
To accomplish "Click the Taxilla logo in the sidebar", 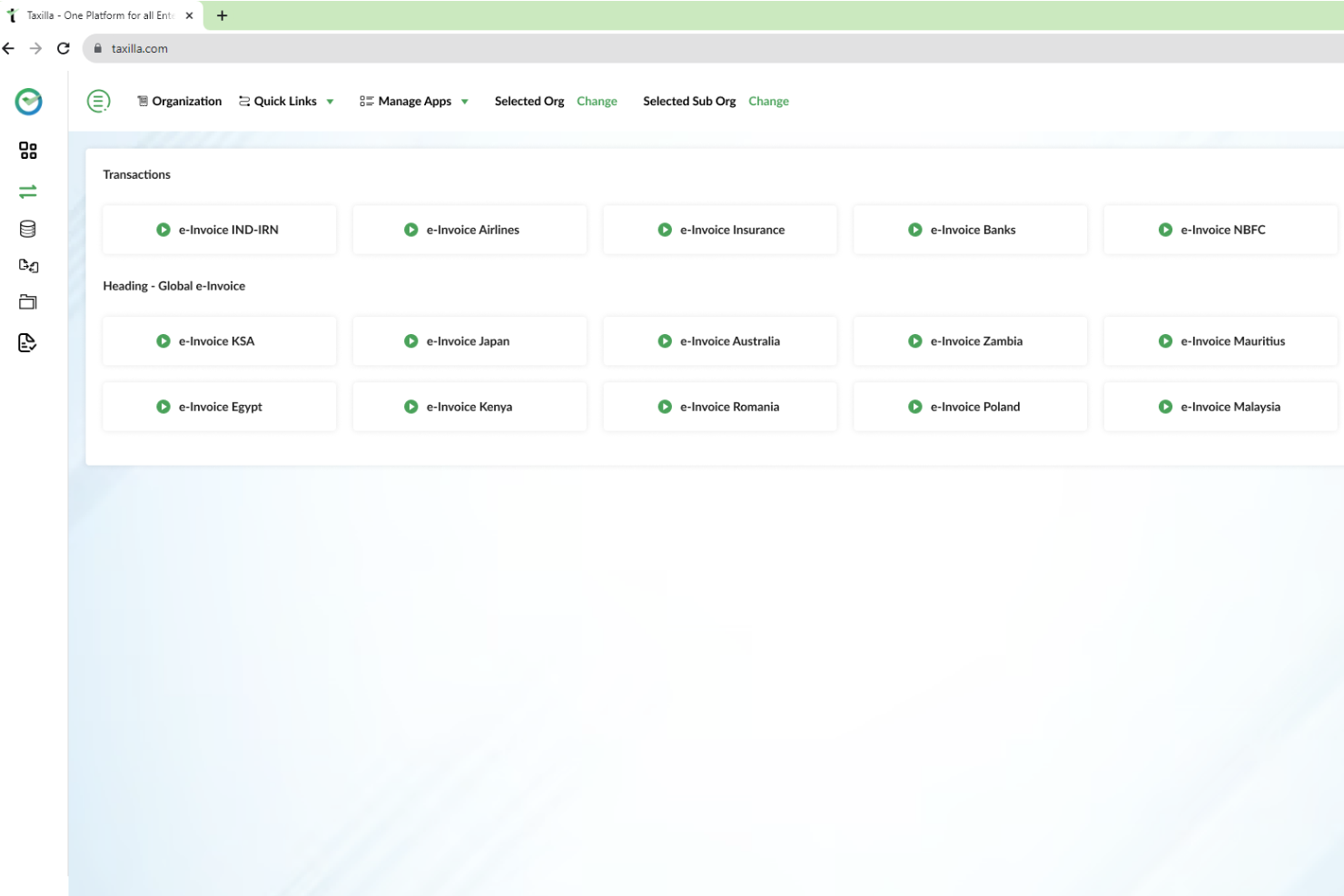I will (27, 102).
